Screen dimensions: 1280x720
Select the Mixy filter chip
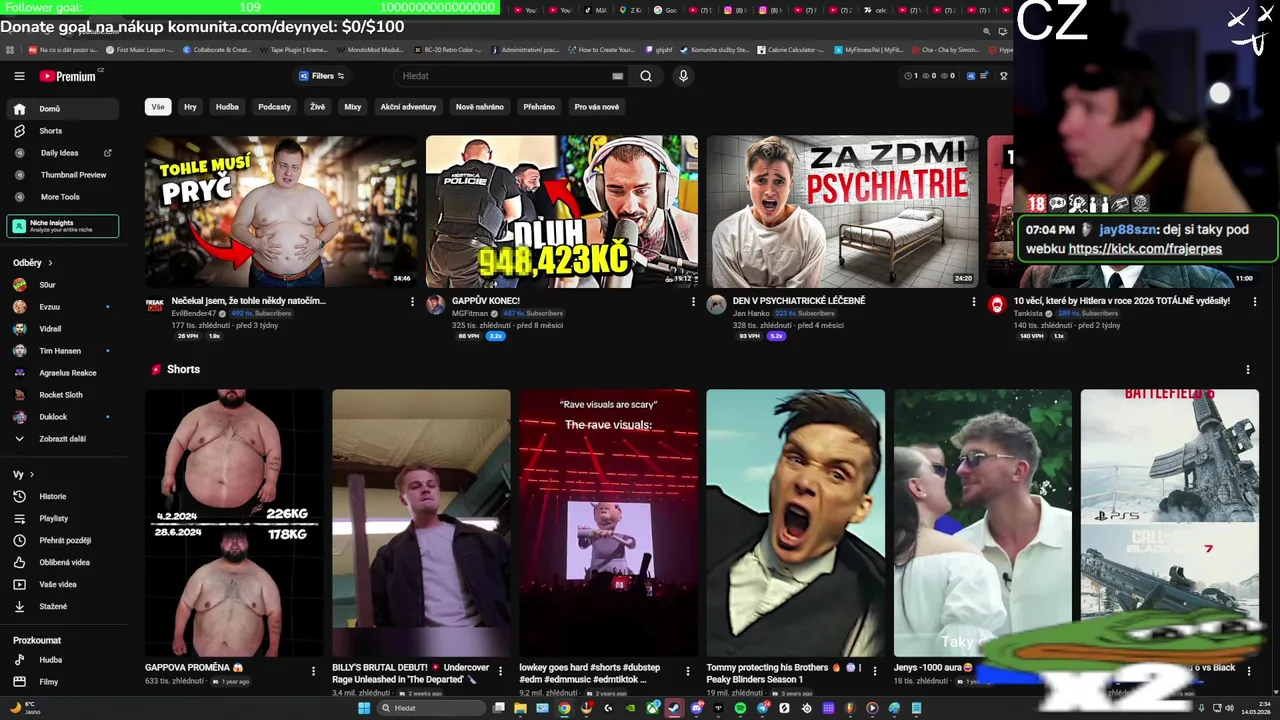coord(352,107)
